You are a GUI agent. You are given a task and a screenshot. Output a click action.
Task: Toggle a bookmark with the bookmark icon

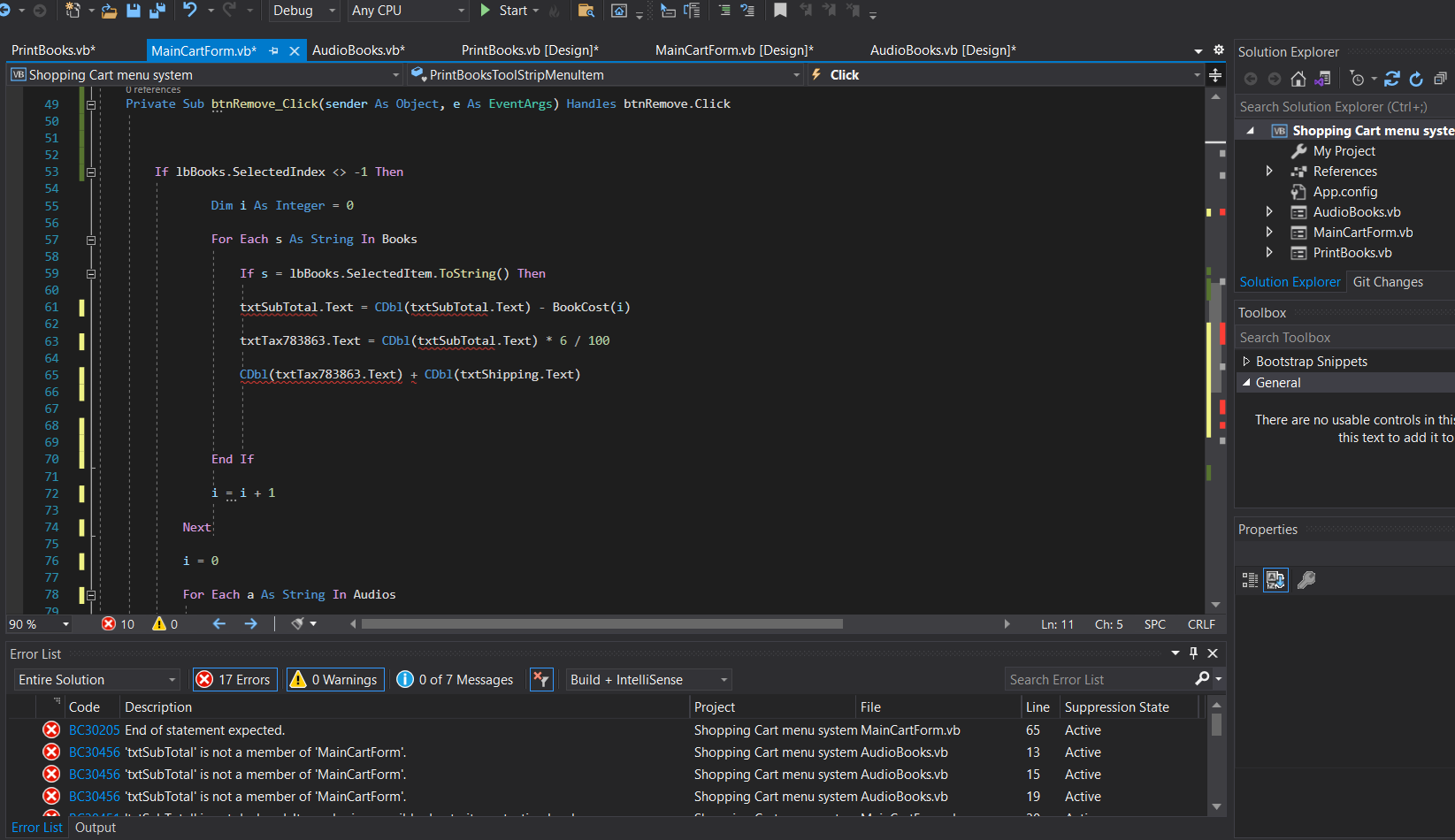(x=780, y=11)
